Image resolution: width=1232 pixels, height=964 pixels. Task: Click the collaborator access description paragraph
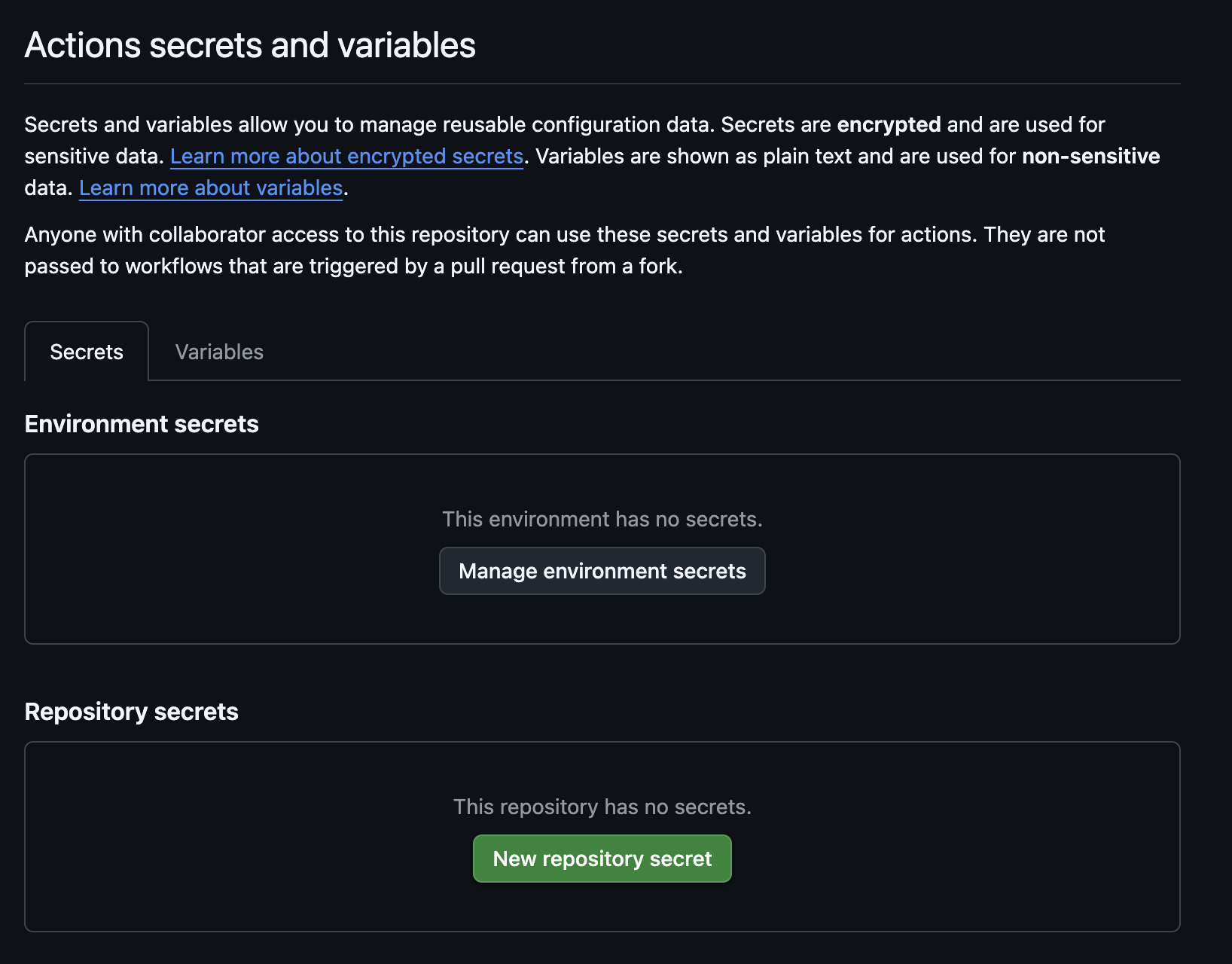coord(563,249)
